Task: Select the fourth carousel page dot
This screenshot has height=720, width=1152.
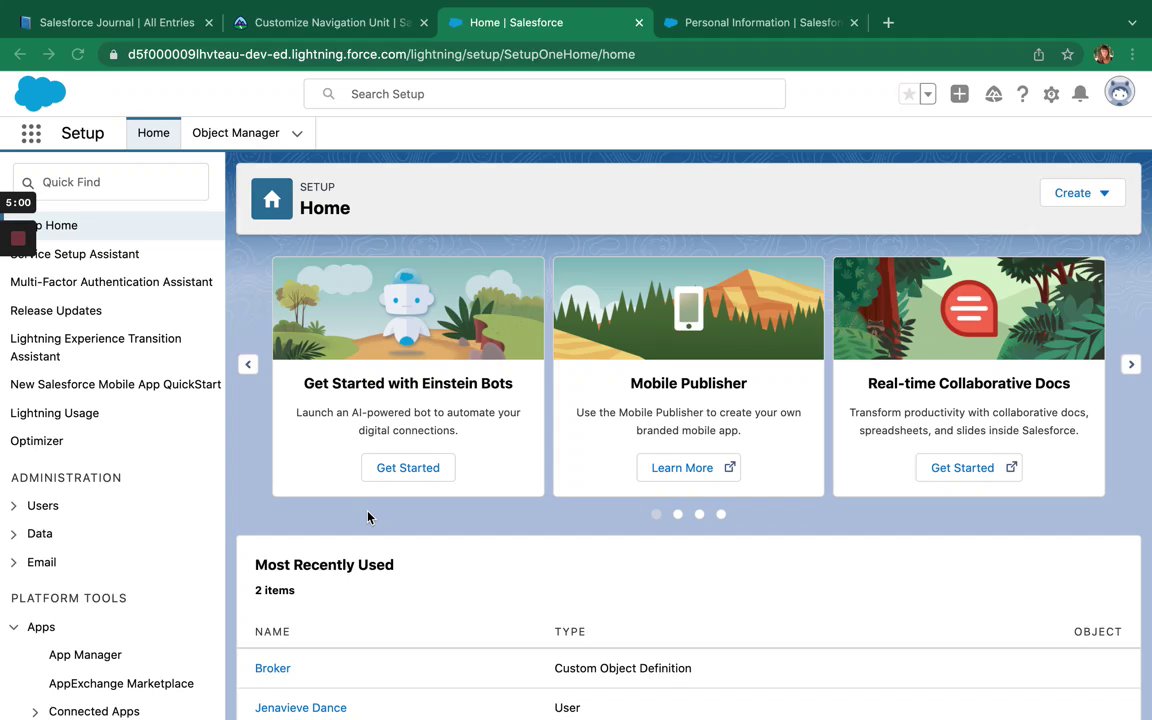Action: click(721, 514)
